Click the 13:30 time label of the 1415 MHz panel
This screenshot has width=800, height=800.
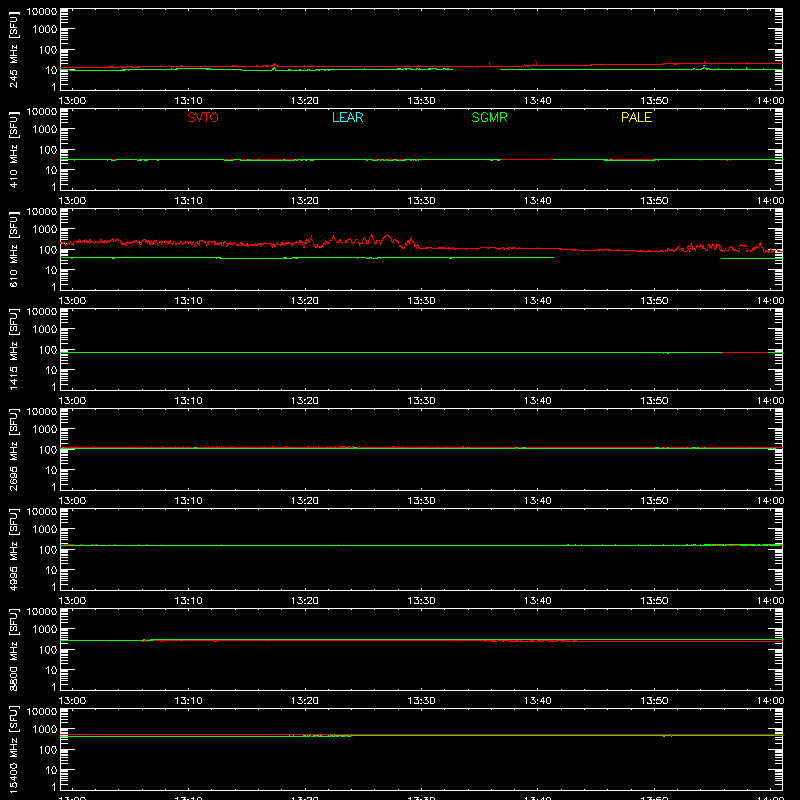pyautogui.click(x=421, y=401)
